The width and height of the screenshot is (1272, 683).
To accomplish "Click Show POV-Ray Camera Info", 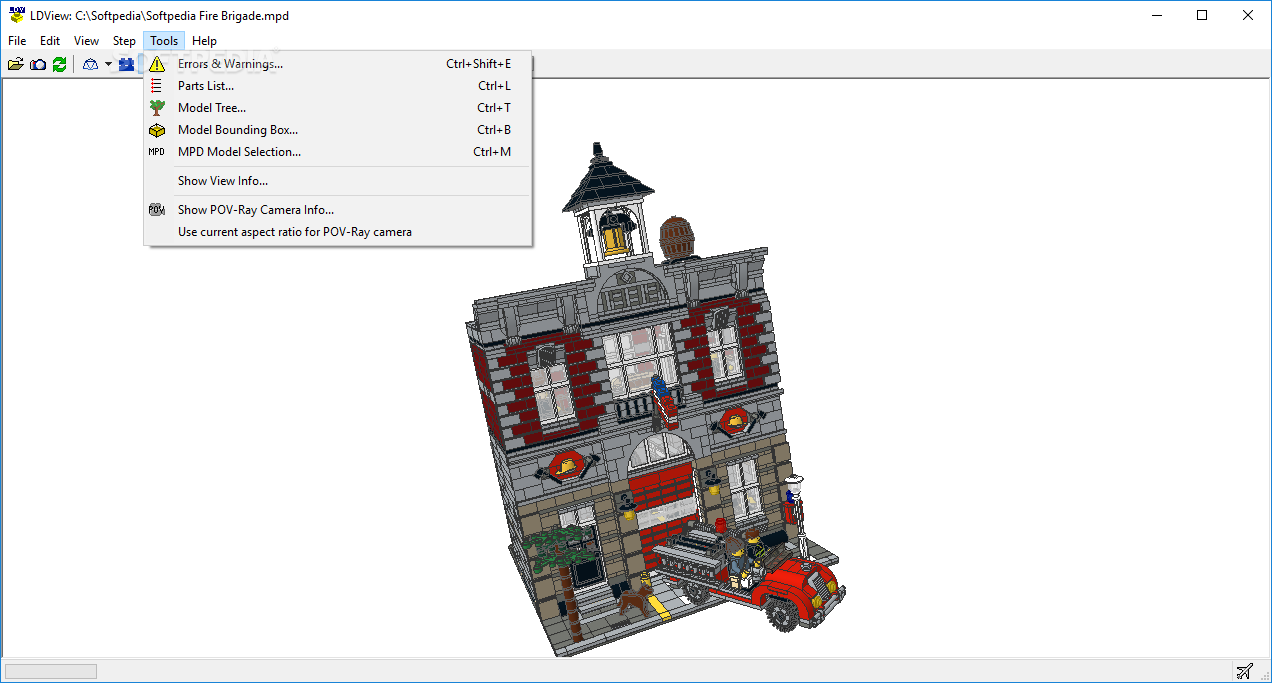I will pyautogui.click(x=338, y=210).
